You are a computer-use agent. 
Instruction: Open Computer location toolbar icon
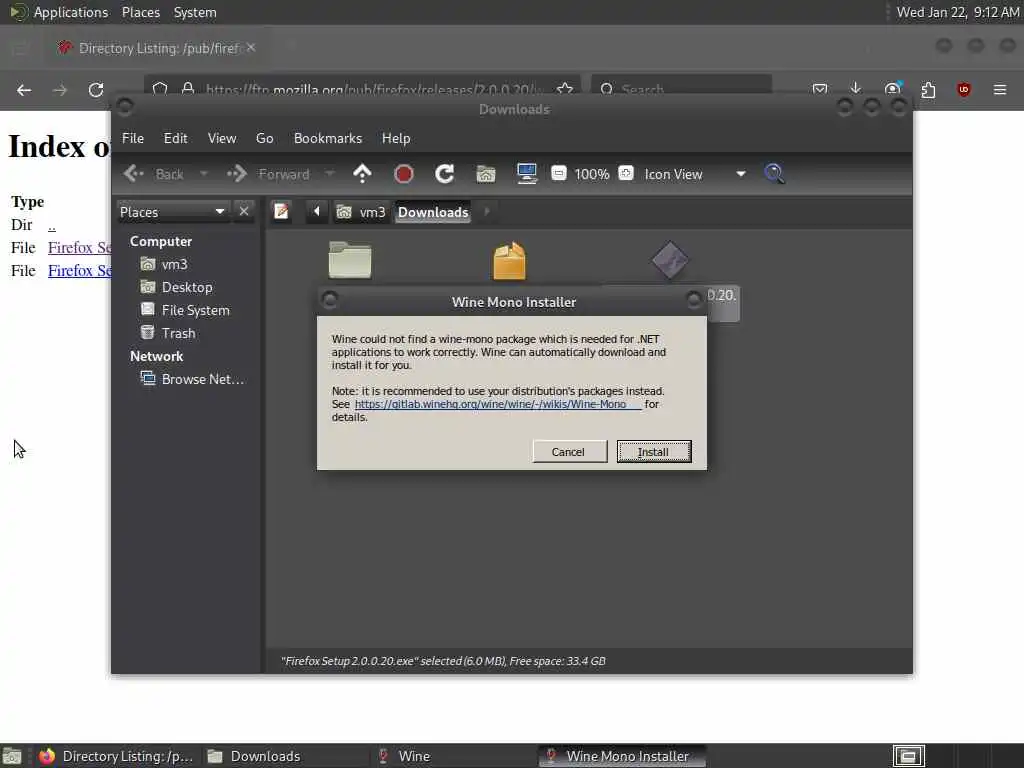pos(526,174)
